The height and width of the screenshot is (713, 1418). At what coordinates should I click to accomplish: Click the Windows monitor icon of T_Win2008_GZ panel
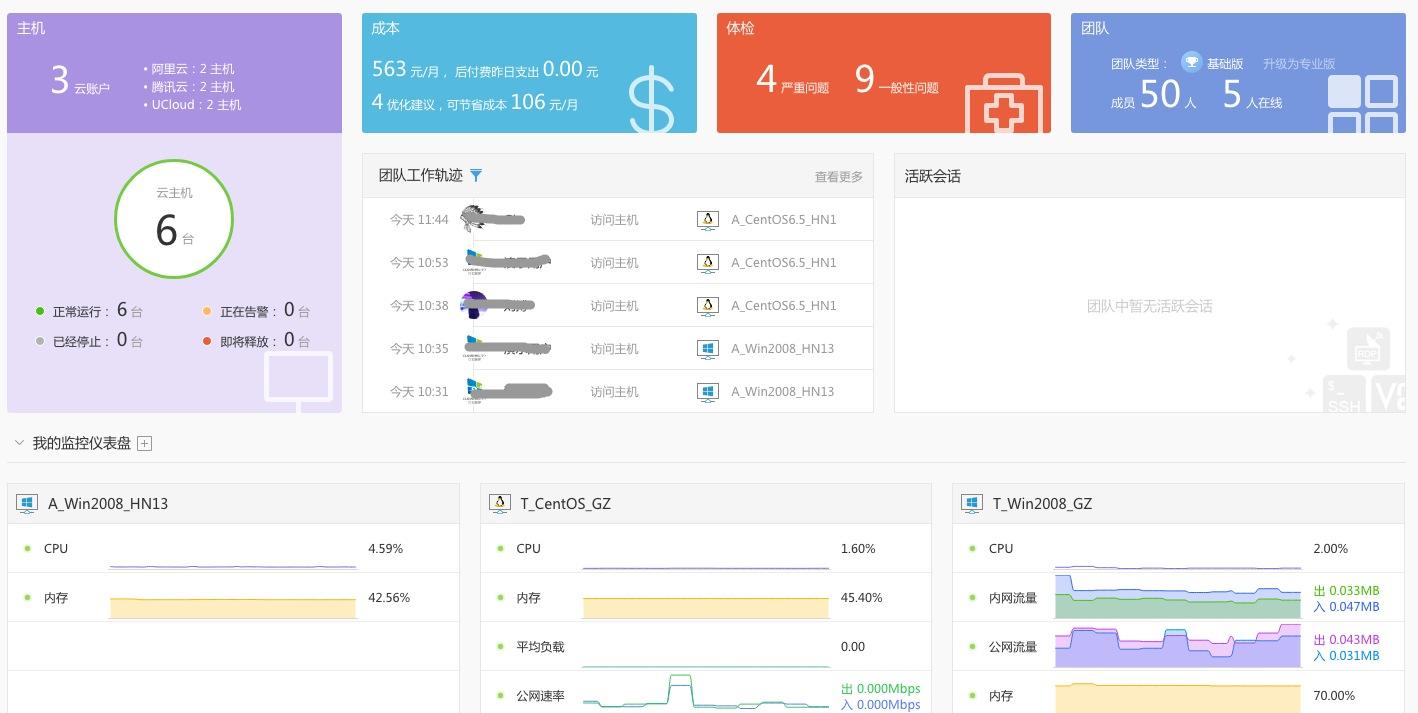pos(971,503)
